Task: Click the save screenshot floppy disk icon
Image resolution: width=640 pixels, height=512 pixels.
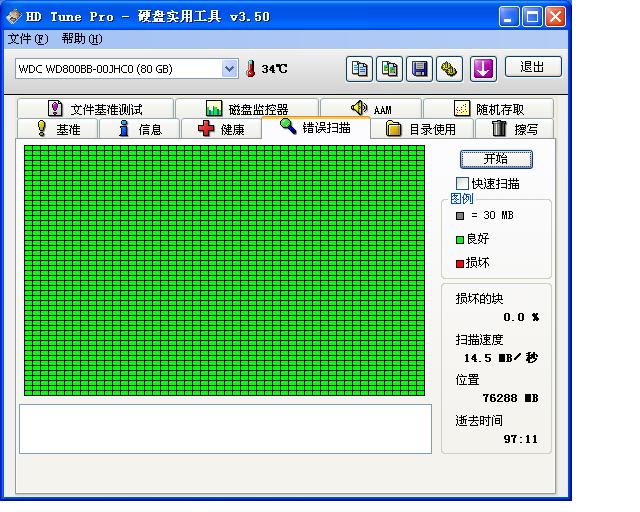Action: 419,69
